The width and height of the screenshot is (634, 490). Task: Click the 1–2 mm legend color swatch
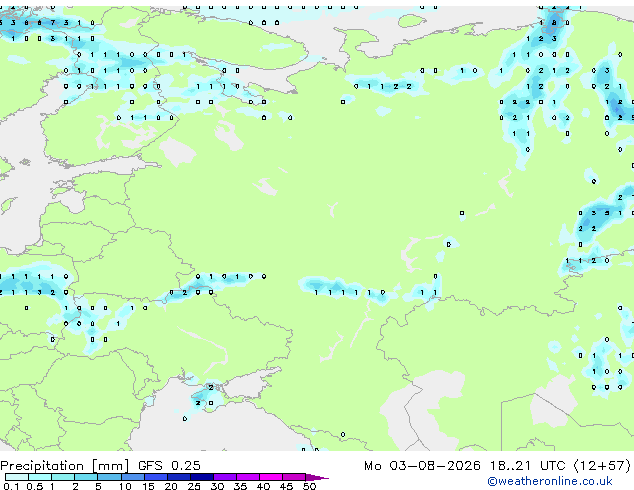(63, 477)
